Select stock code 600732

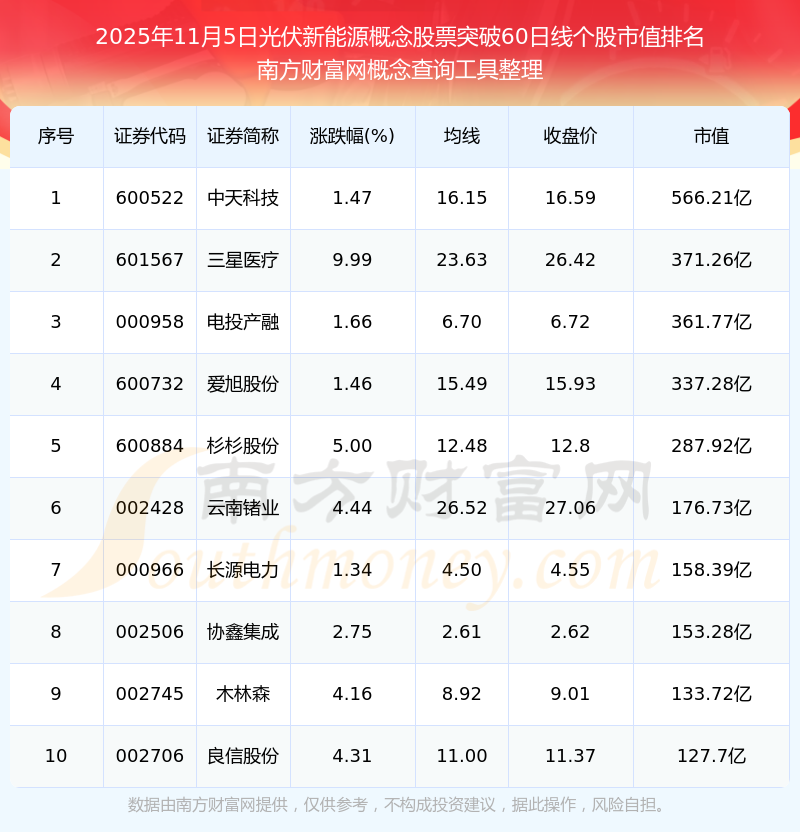pyautogui.click(x=150, y=384)
